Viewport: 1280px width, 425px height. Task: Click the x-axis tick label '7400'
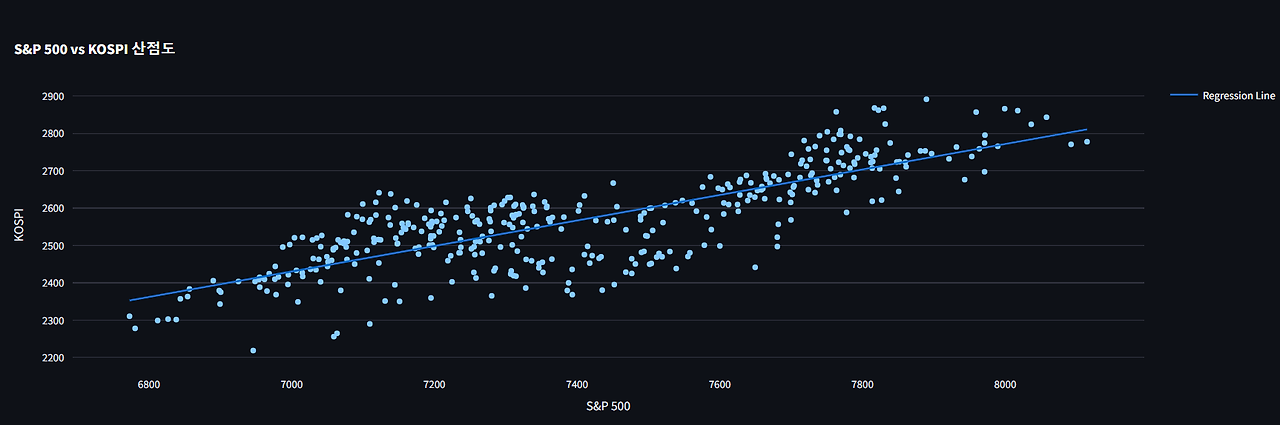[x=577, y=384]
